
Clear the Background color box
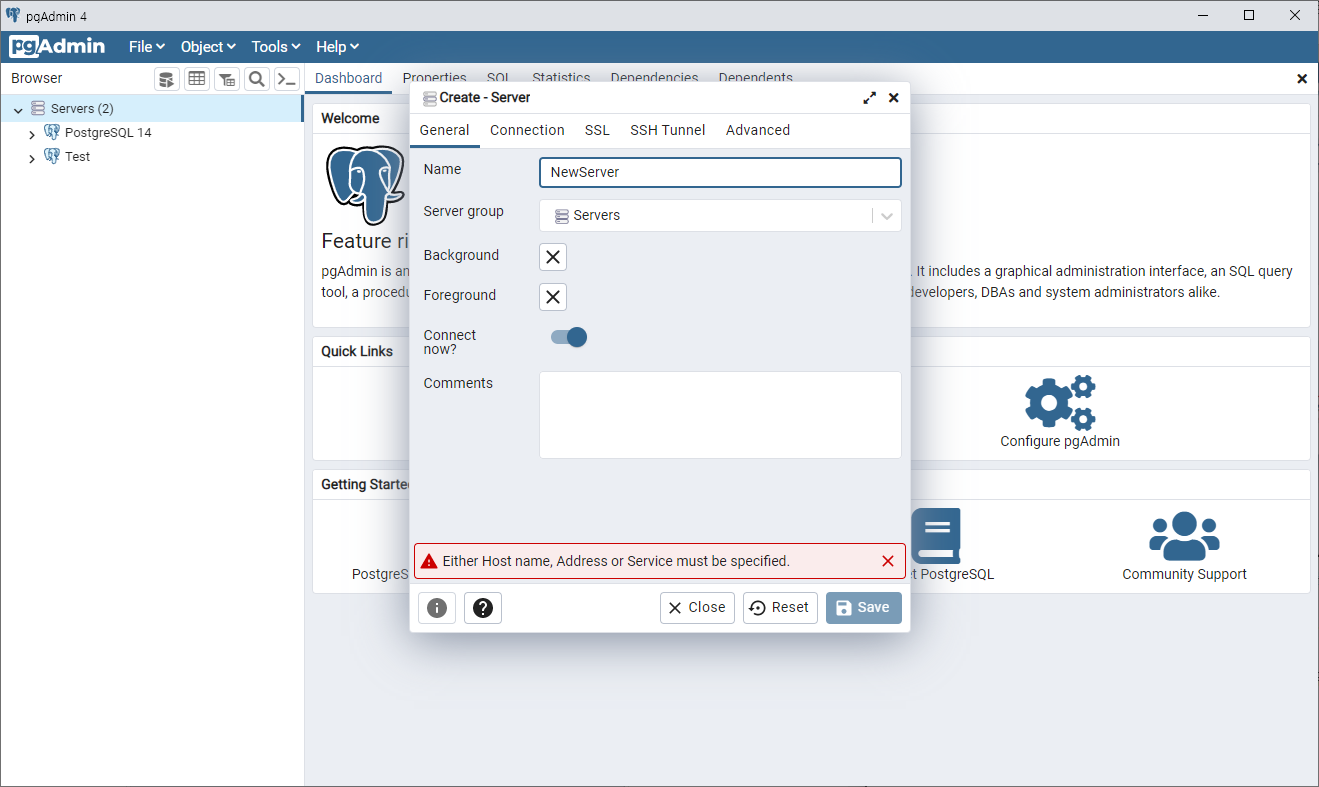point(553,257)
